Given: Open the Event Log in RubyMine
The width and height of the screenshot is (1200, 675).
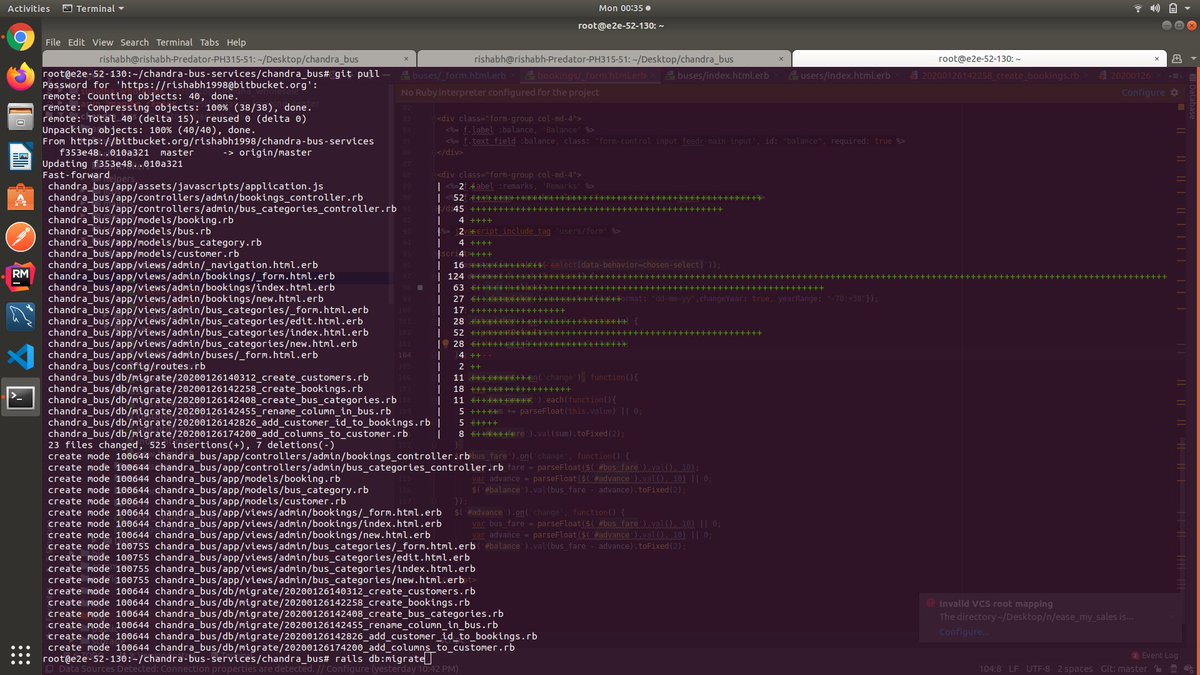Looking at the screenshot, I should (1154, 655).
